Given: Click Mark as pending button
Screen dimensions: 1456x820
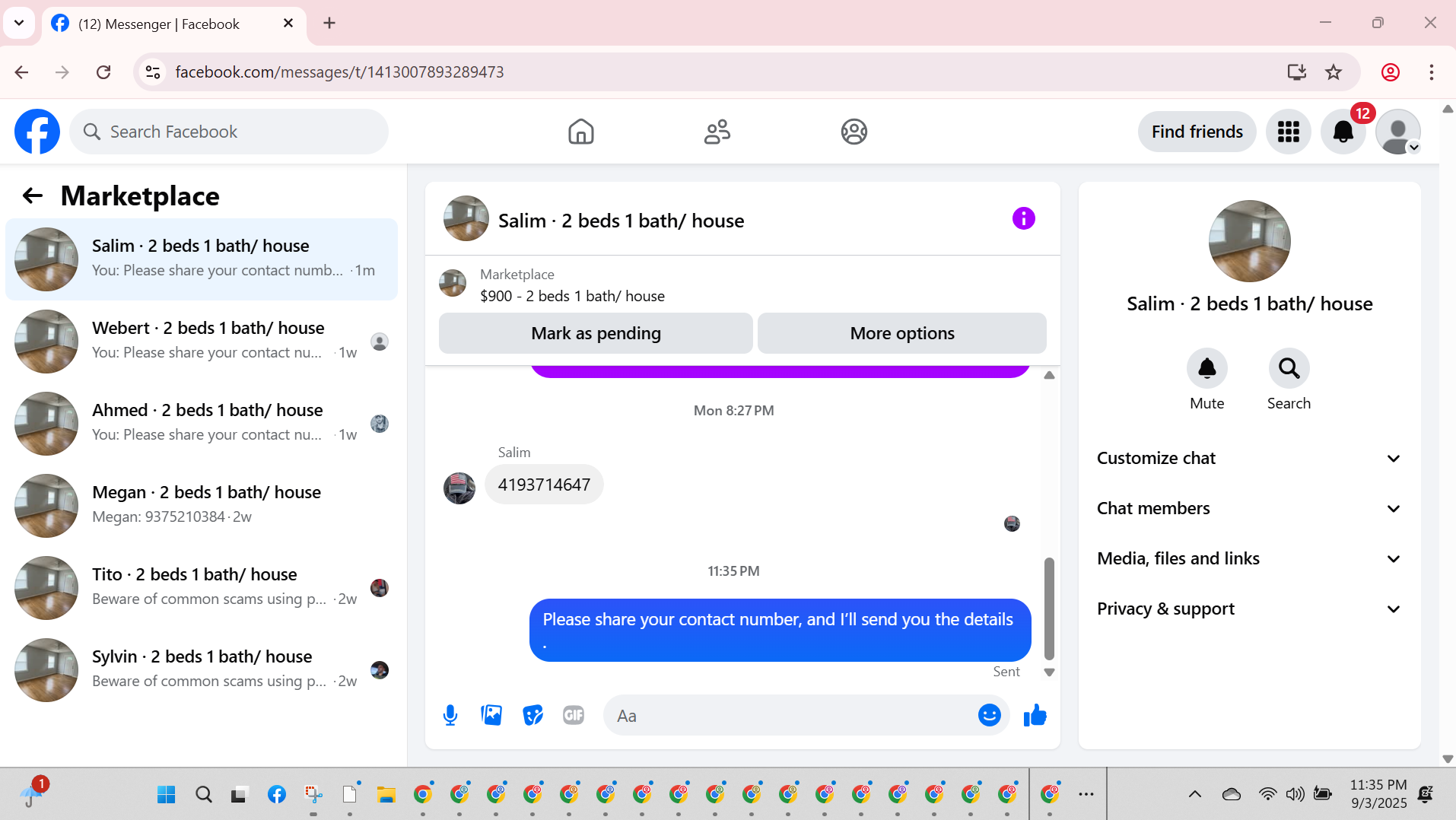Looking at the screenshot, I should [x=596, y=333].
